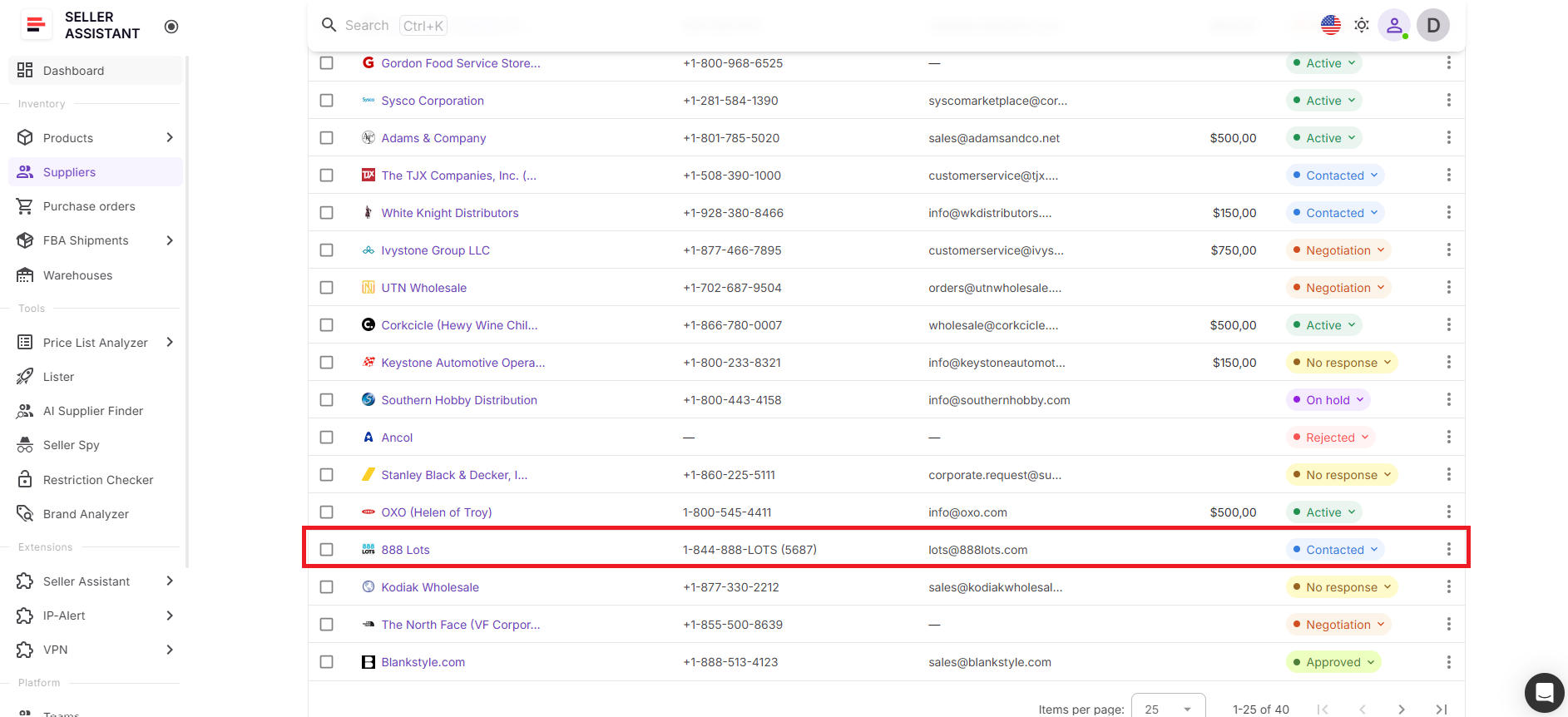Change TJX Companies Contacted status dropdown
Screen dimensions: 1568x717
[1335, 176]
